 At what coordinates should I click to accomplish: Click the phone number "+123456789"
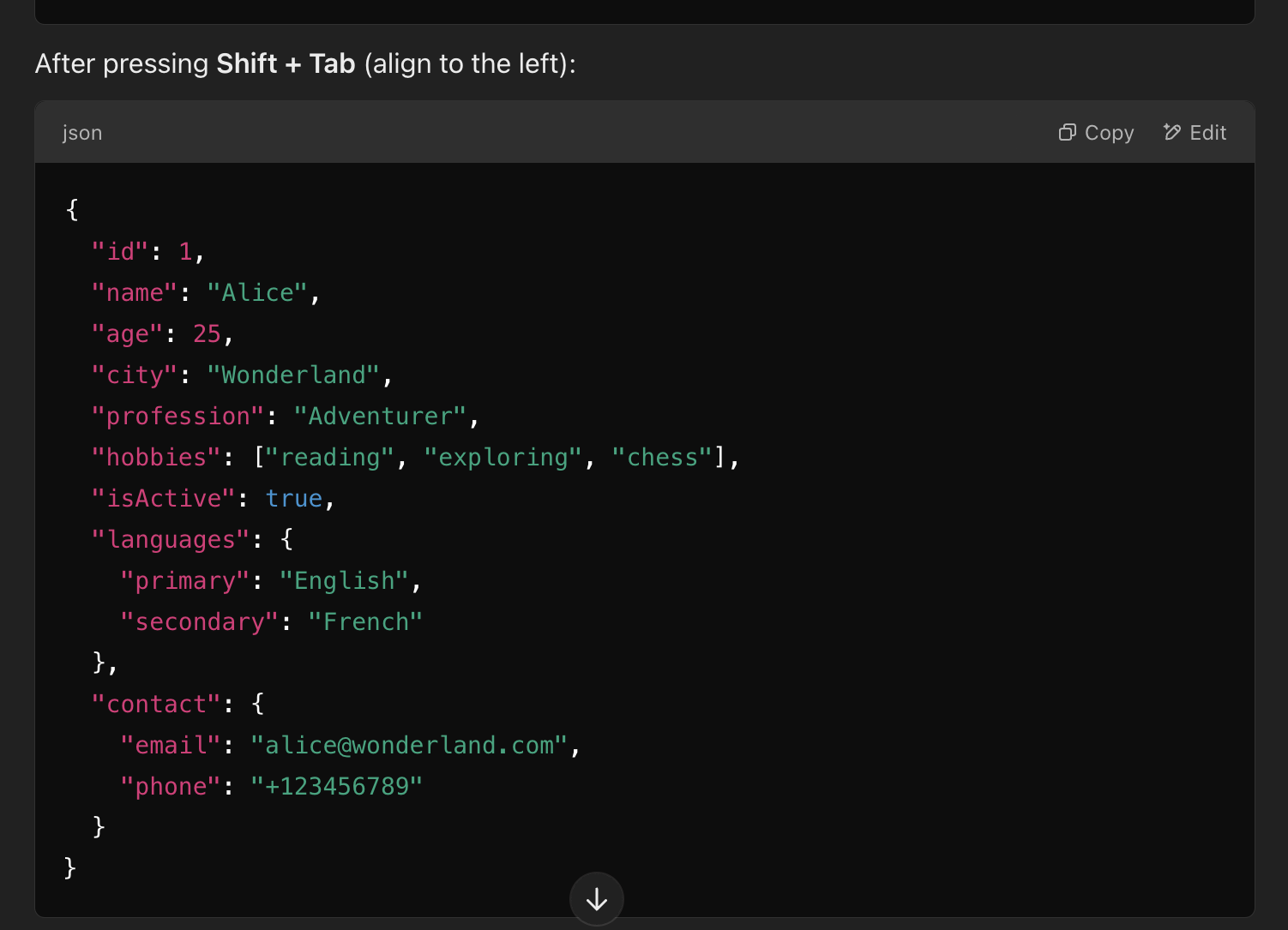coord(336,785)
